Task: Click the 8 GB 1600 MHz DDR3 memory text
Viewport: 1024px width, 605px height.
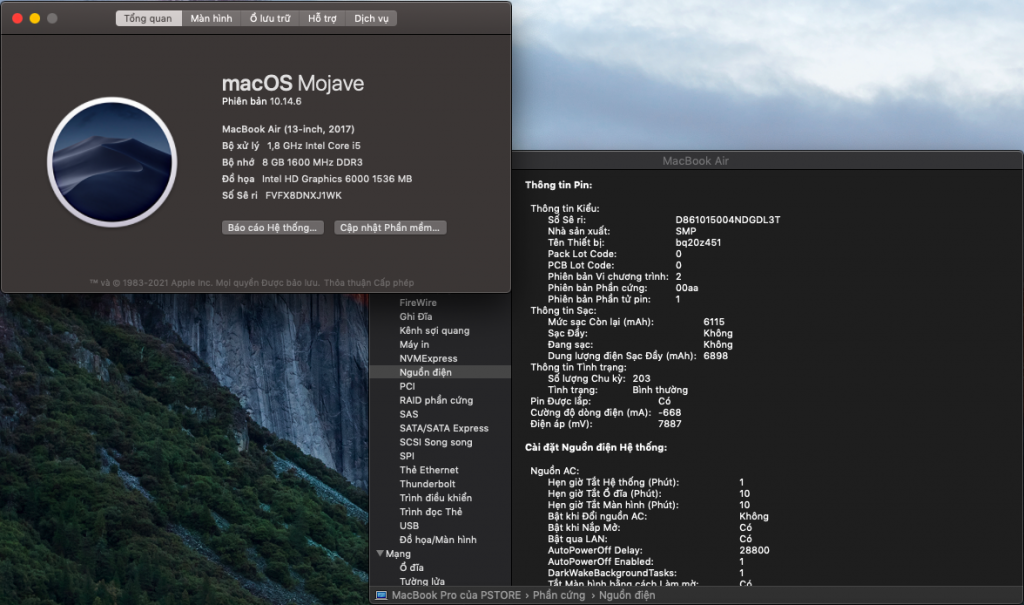Action: coord(312,162)
